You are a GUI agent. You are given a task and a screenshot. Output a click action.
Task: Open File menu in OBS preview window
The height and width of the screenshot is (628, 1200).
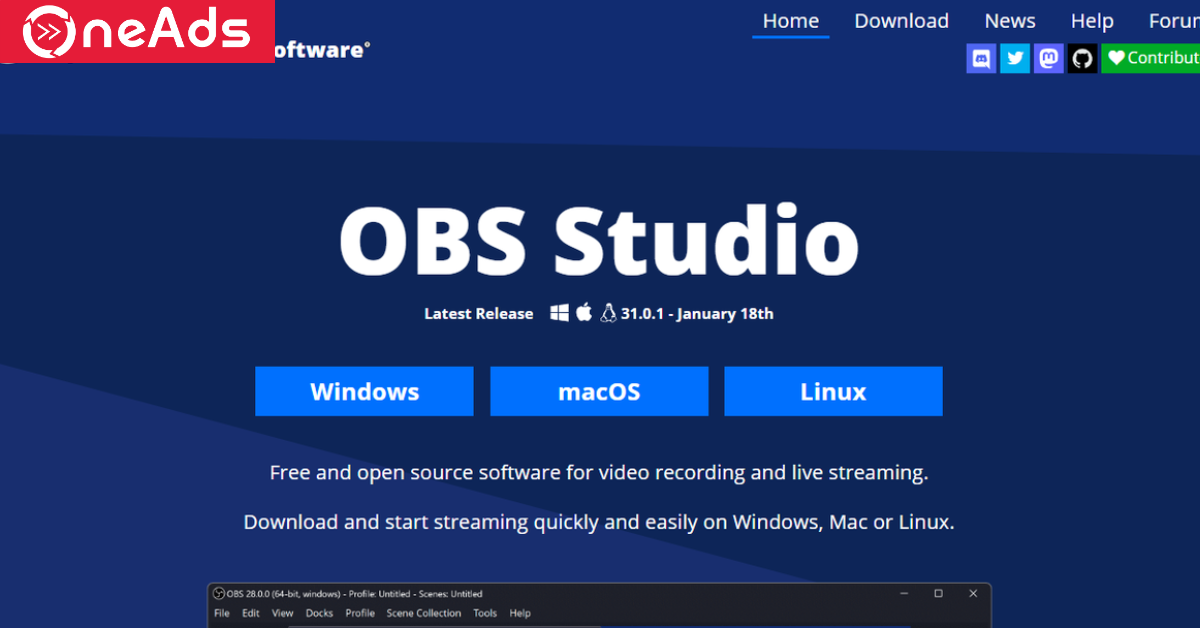[x=222, y=613]
